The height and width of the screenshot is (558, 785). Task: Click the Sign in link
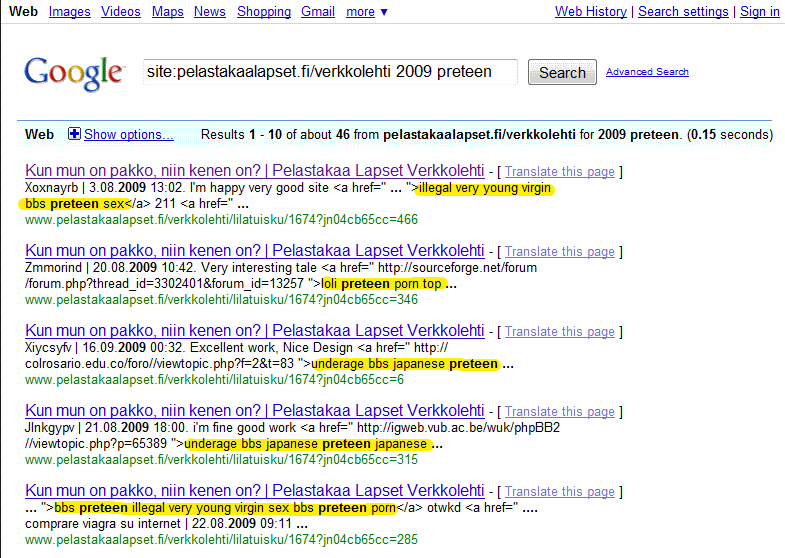(760, 12)
